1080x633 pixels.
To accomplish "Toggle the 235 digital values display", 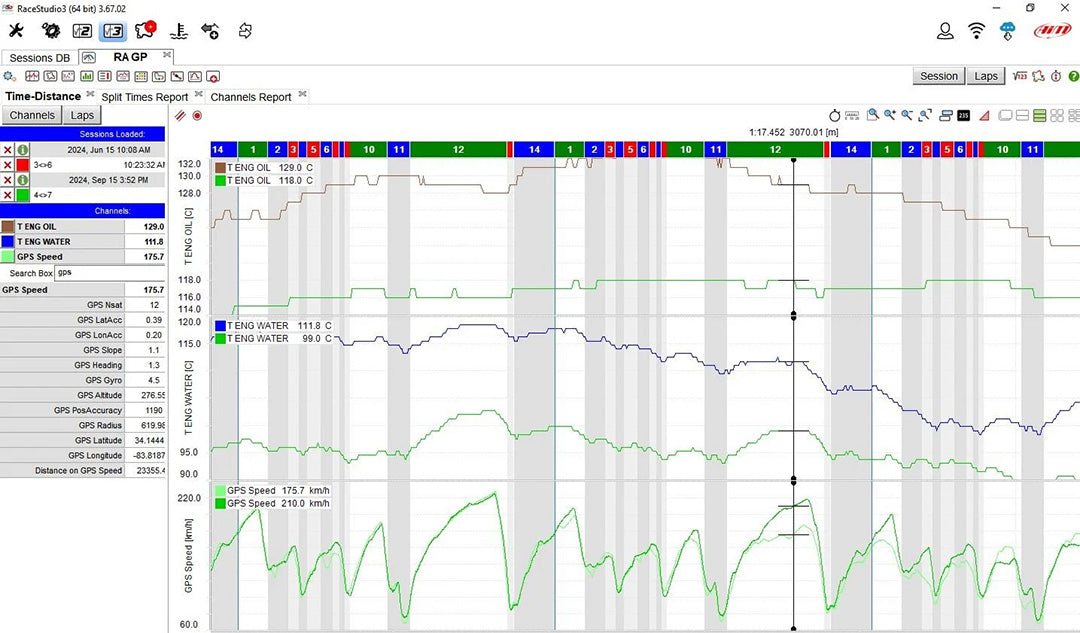I will [x=964, y=116].
